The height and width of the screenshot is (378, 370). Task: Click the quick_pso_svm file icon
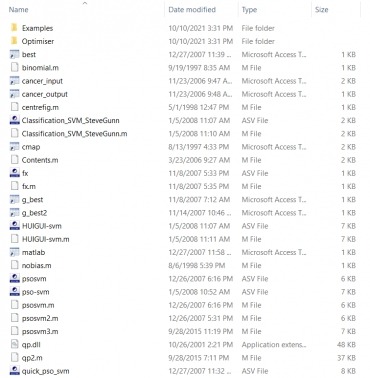click(14, 371)
